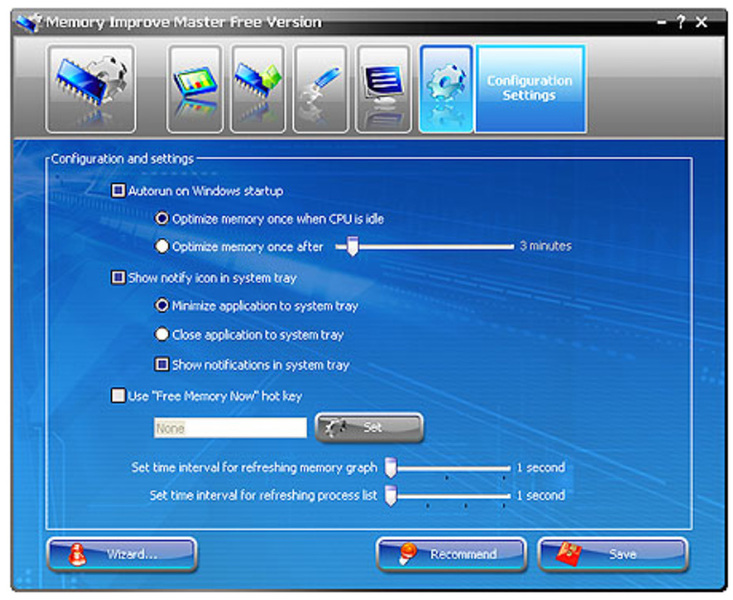Click the question mark help button
This screenshot has width=733, height=600.
coord(681,22)
